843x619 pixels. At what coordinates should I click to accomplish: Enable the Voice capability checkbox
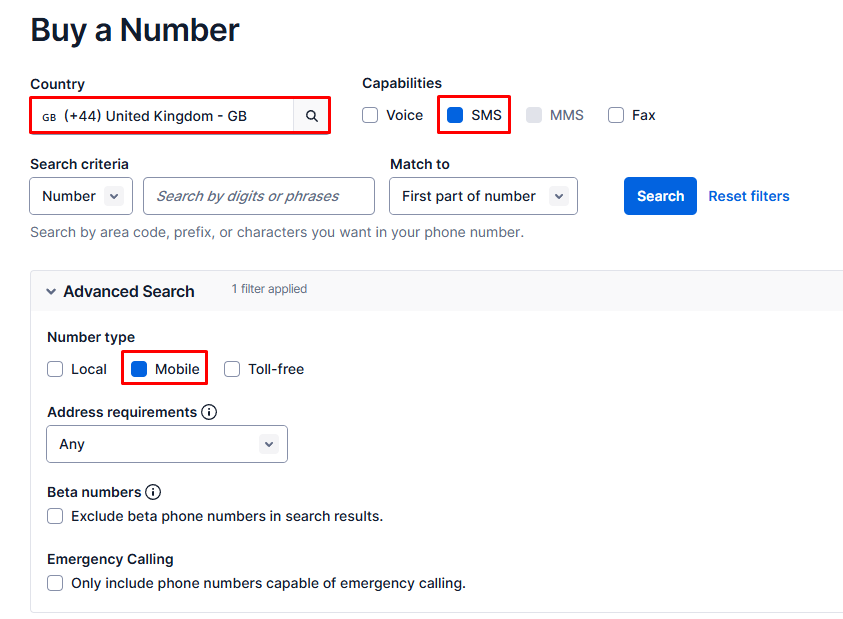[370, 115]
